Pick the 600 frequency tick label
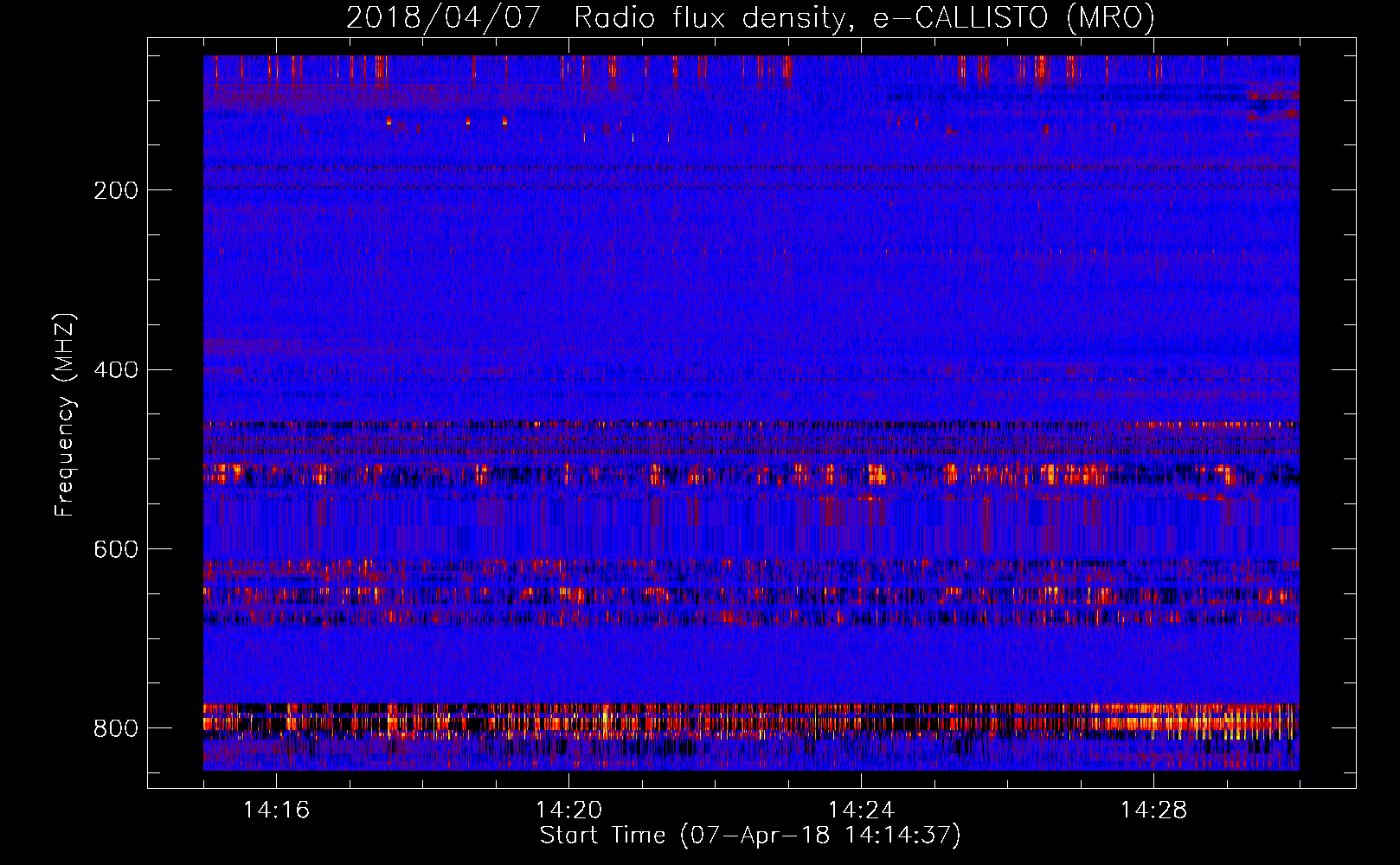Image resolution: width=1400 pixels, height=865 pixels. tap(116, 550)
